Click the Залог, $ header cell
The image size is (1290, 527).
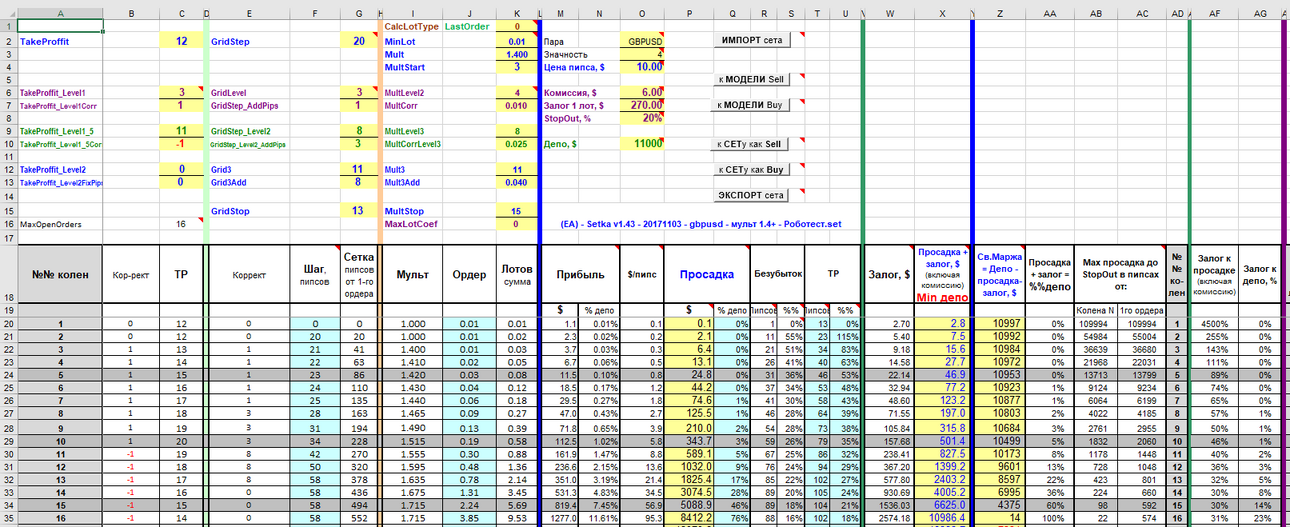889,273
